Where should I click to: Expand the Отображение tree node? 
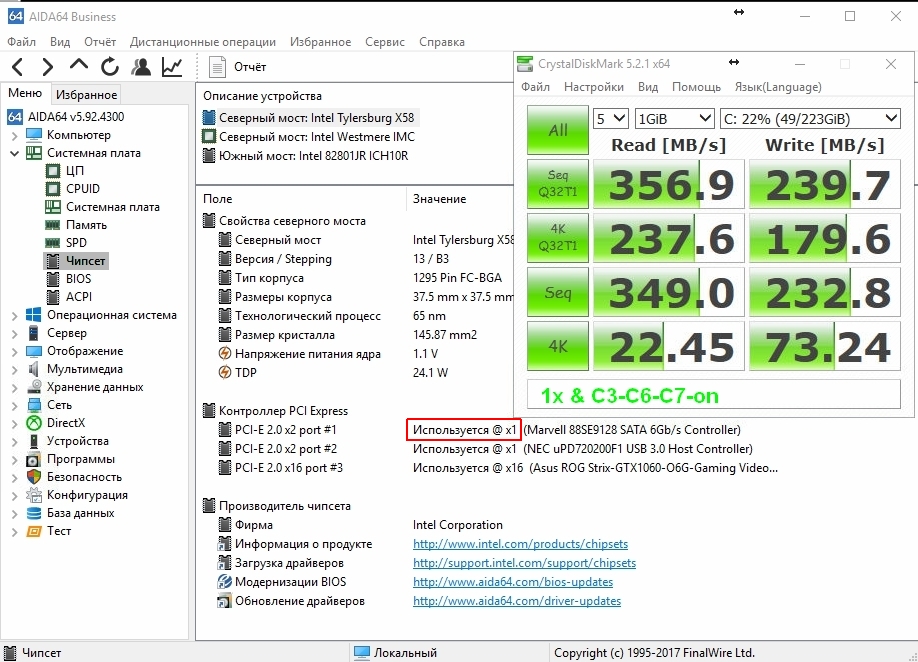15,351
